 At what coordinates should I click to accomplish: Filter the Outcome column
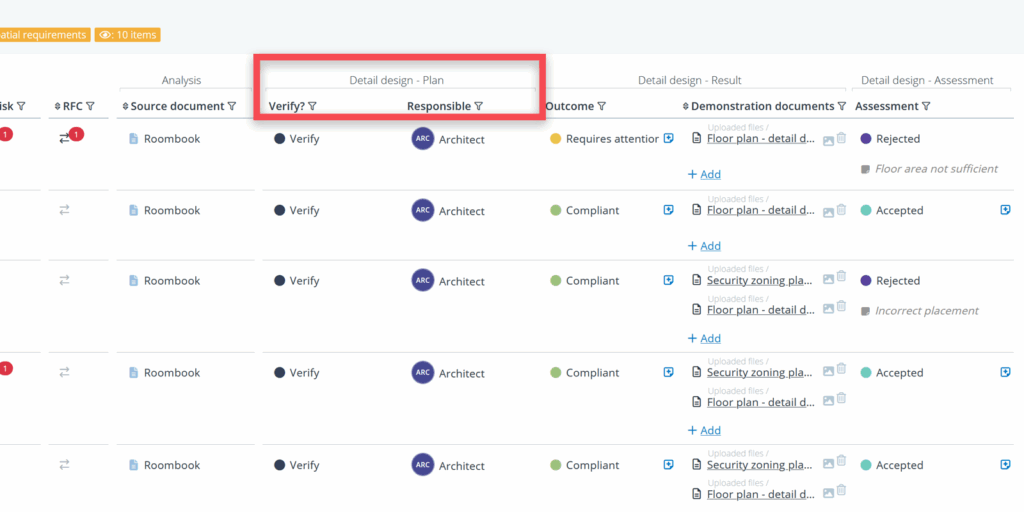click(x=602, y=106)
